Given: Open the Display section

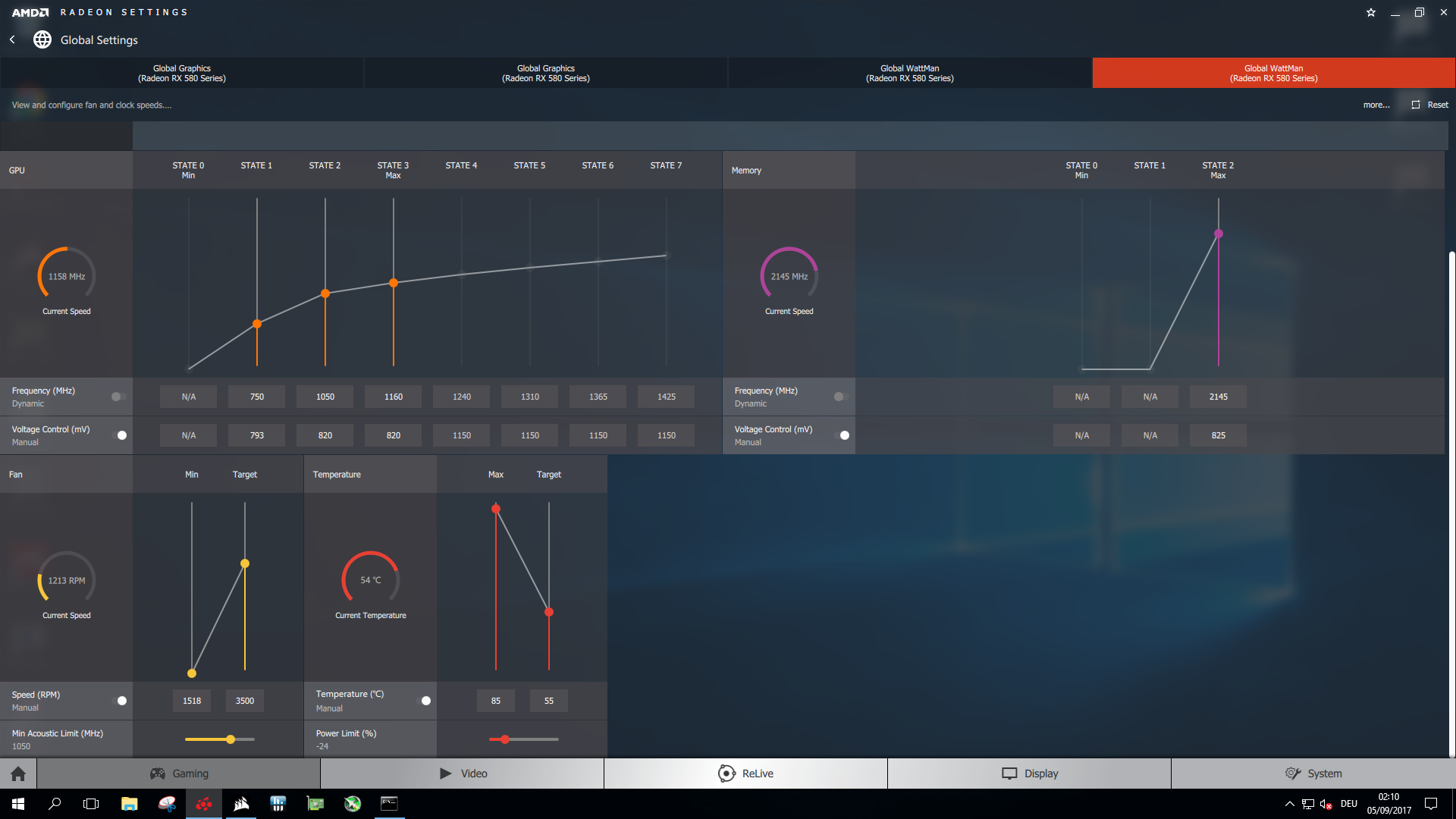Looking at the screenshot, I should coord(1030,773).
